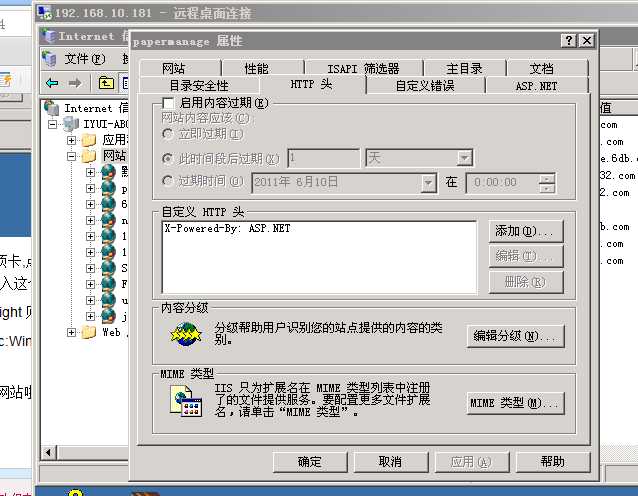Click the 删除 custom header button
The height and width of the screenshot is (496, 638).
[526, 282]
